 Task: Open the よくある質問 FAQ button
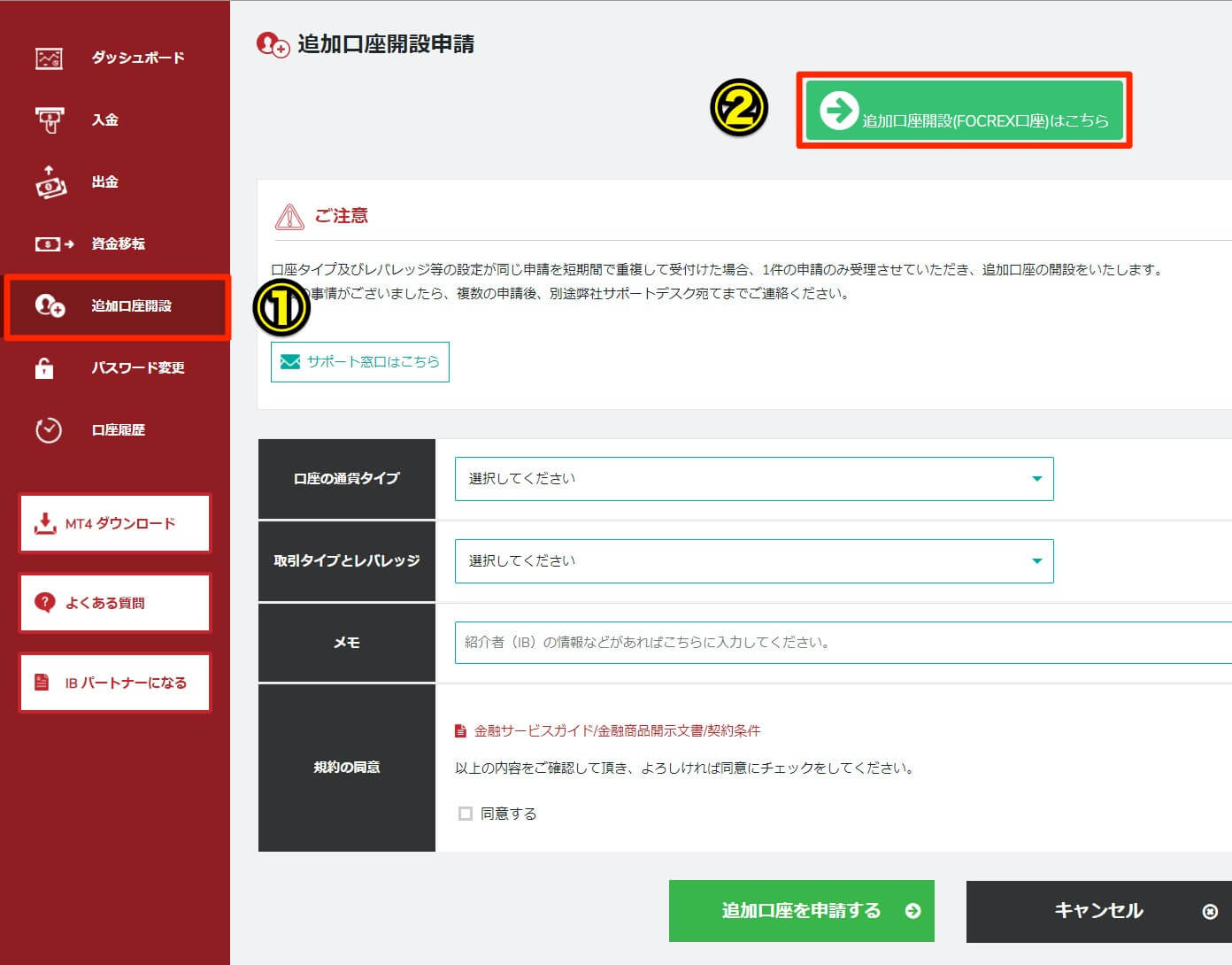coord(115,603)
